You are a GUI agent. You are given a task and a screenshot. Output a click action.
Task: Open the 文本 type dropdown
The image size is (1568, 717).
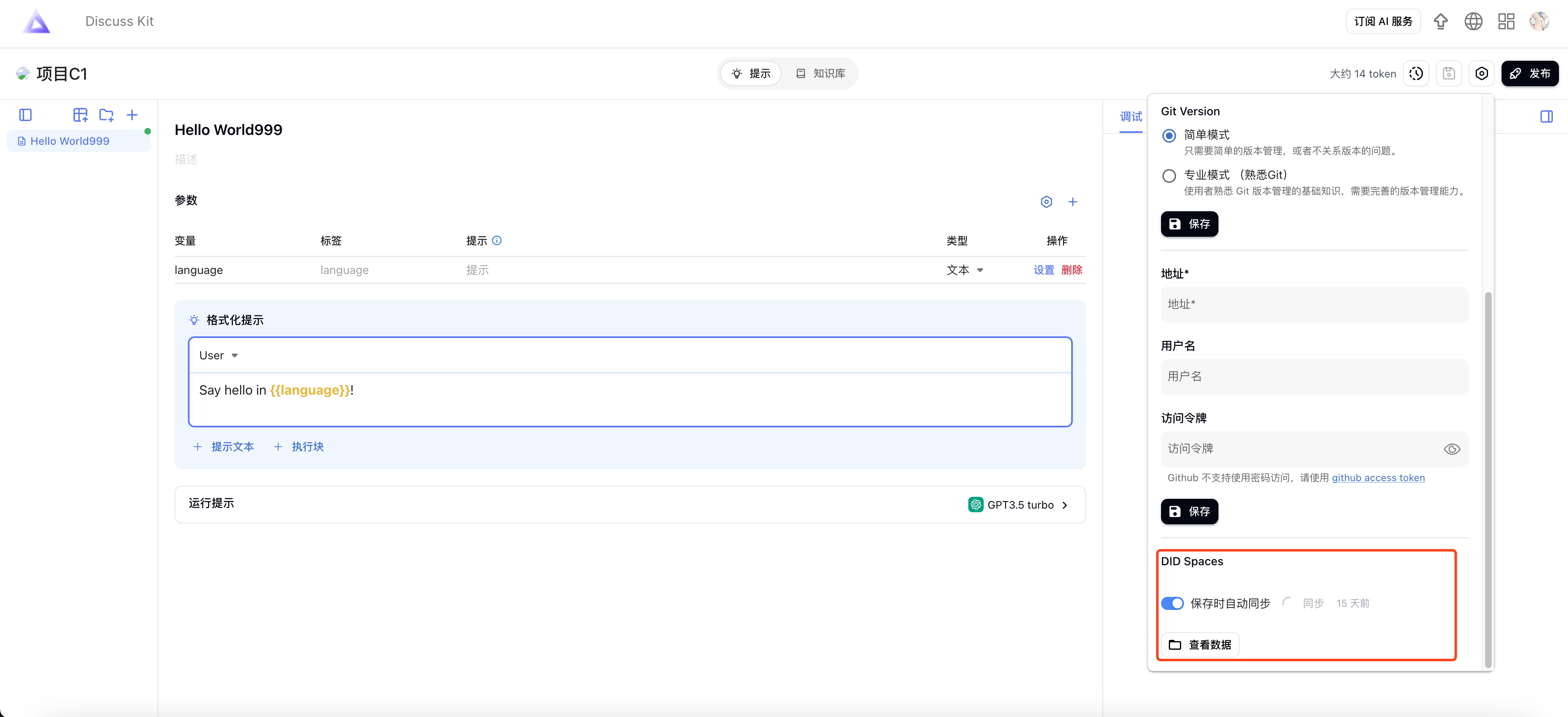tap(964, 270)
